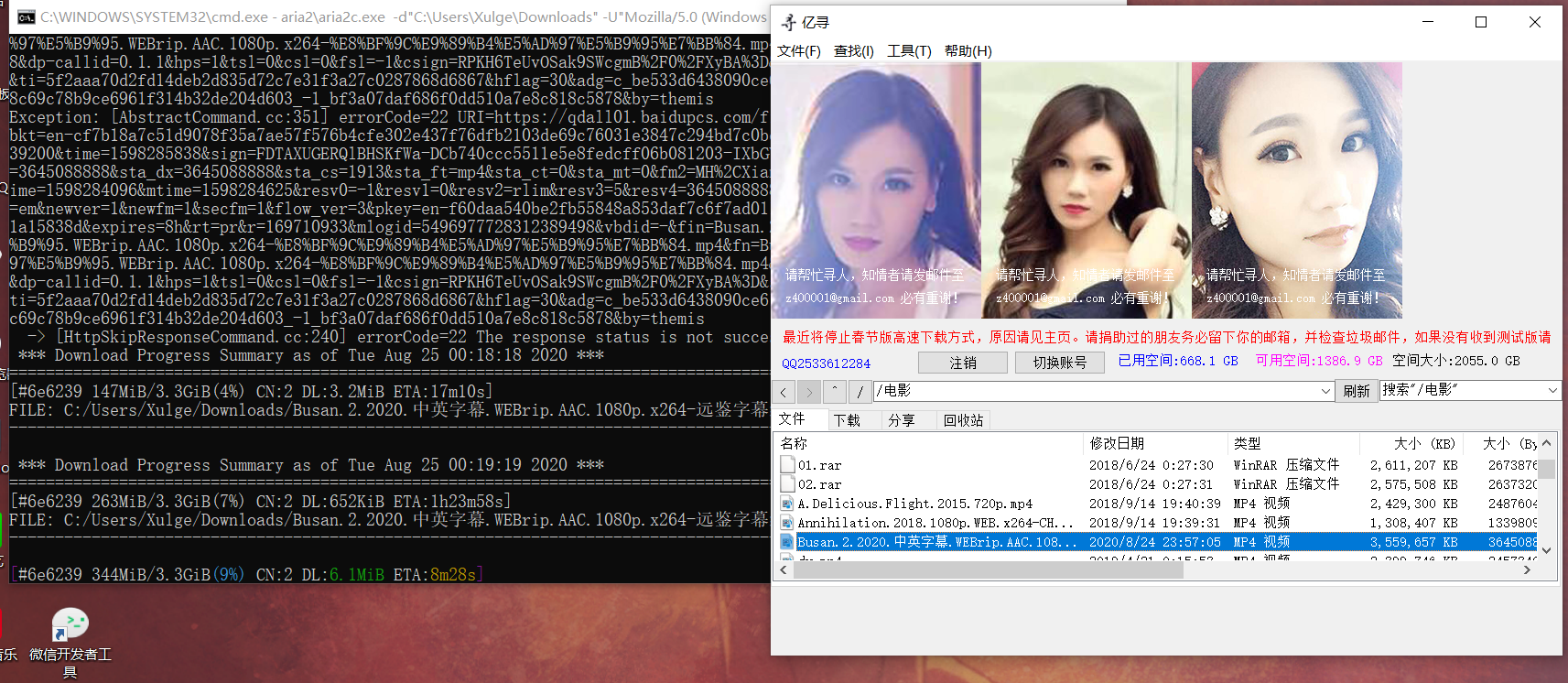Click the 刷新 refresh button
Viewport: 1568px width, 683px height.
(1357, 391)
